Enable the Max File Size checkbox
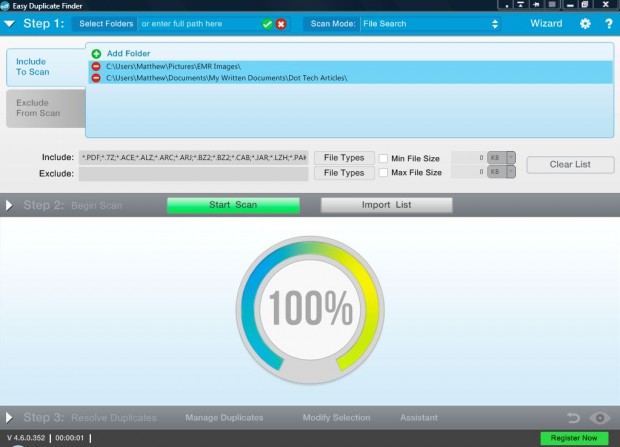Viewport: 620px width, 447px height. 383,172
